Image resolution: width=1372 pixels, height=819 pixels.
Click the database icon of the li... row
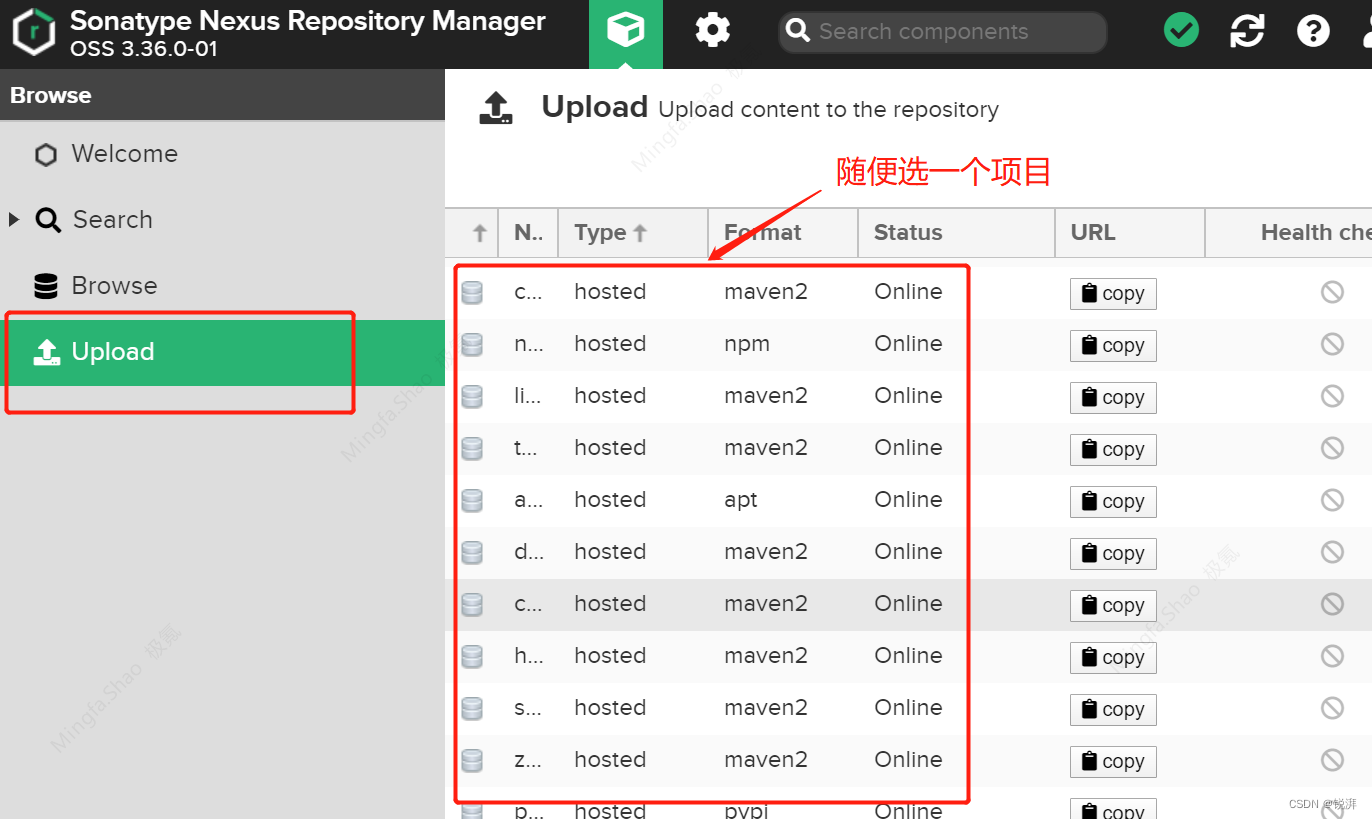pos(472,396)
